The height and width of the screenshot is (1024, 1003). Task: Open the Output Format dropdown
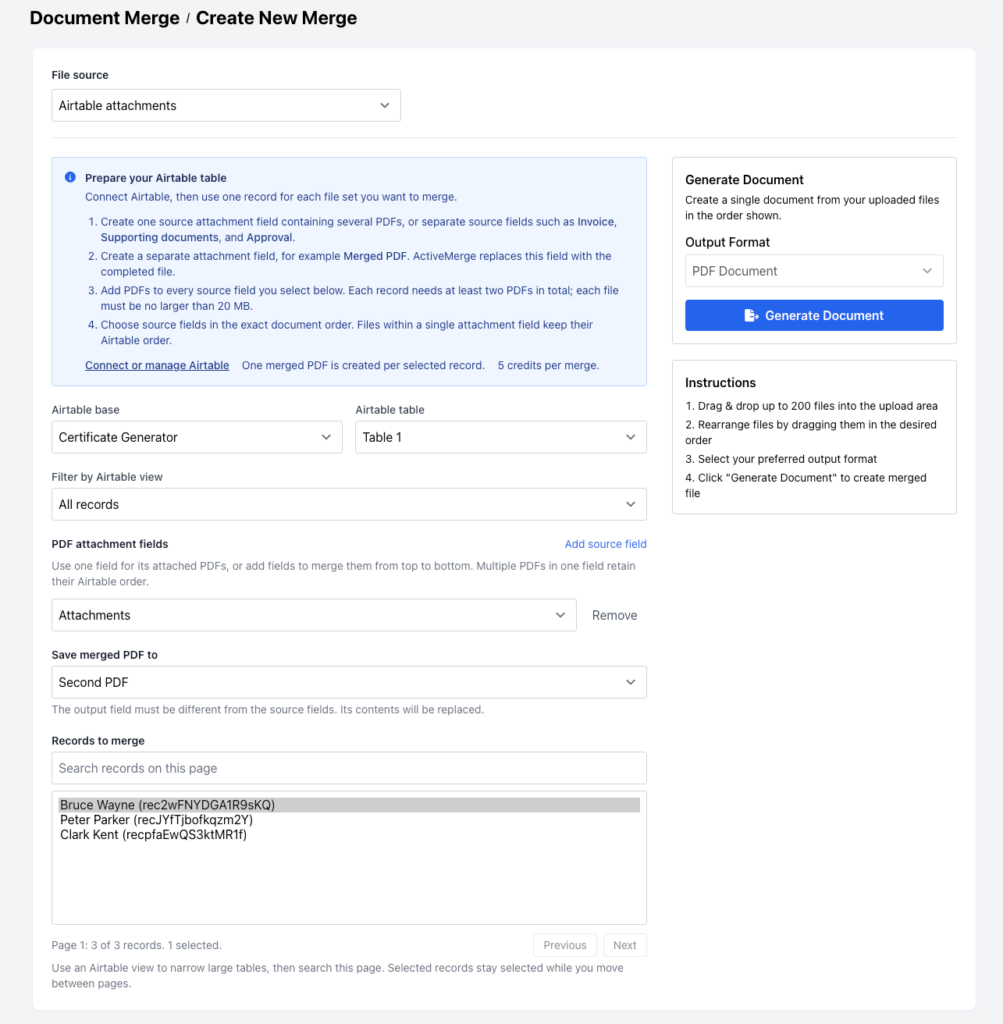coord(814,271)
